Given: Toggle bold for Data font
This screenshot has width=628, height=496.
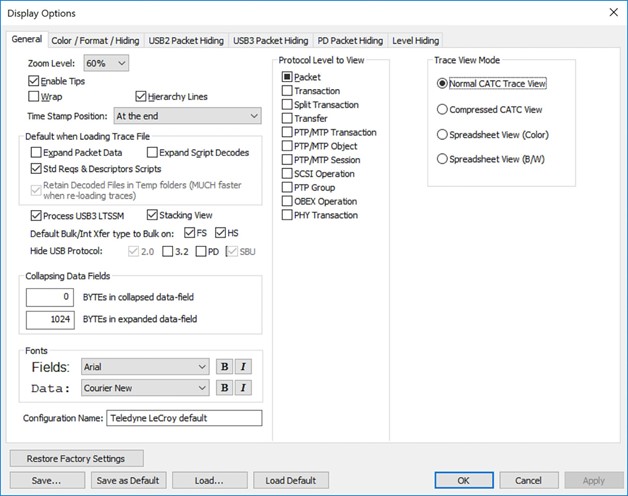Looking at the screenshot, I should click(224, 387).
